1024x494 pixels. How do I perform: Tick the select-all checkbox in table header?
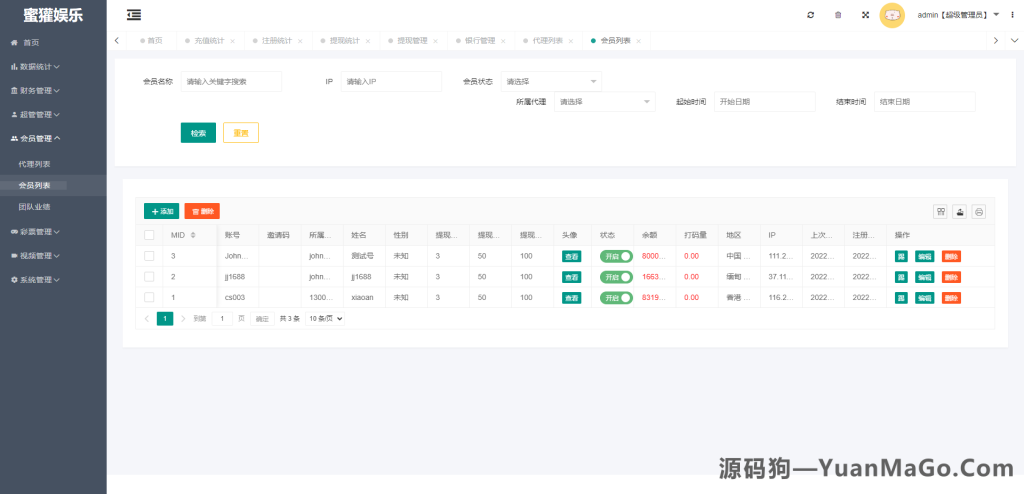click(x=150, y=235)
